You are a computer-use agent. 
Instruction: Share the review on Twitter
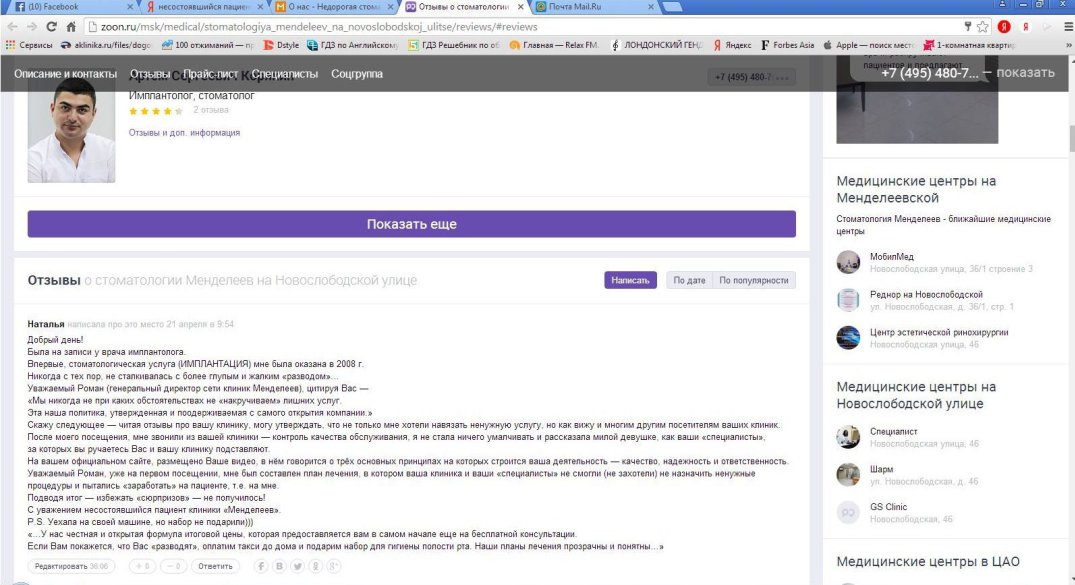point(298,566)
